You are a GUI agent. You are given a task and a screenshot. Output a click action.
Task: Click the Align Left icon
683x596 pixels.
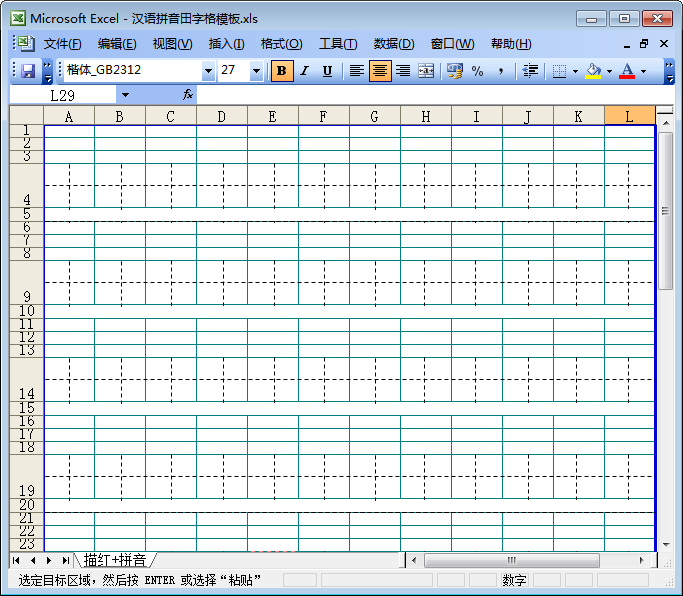357,71
